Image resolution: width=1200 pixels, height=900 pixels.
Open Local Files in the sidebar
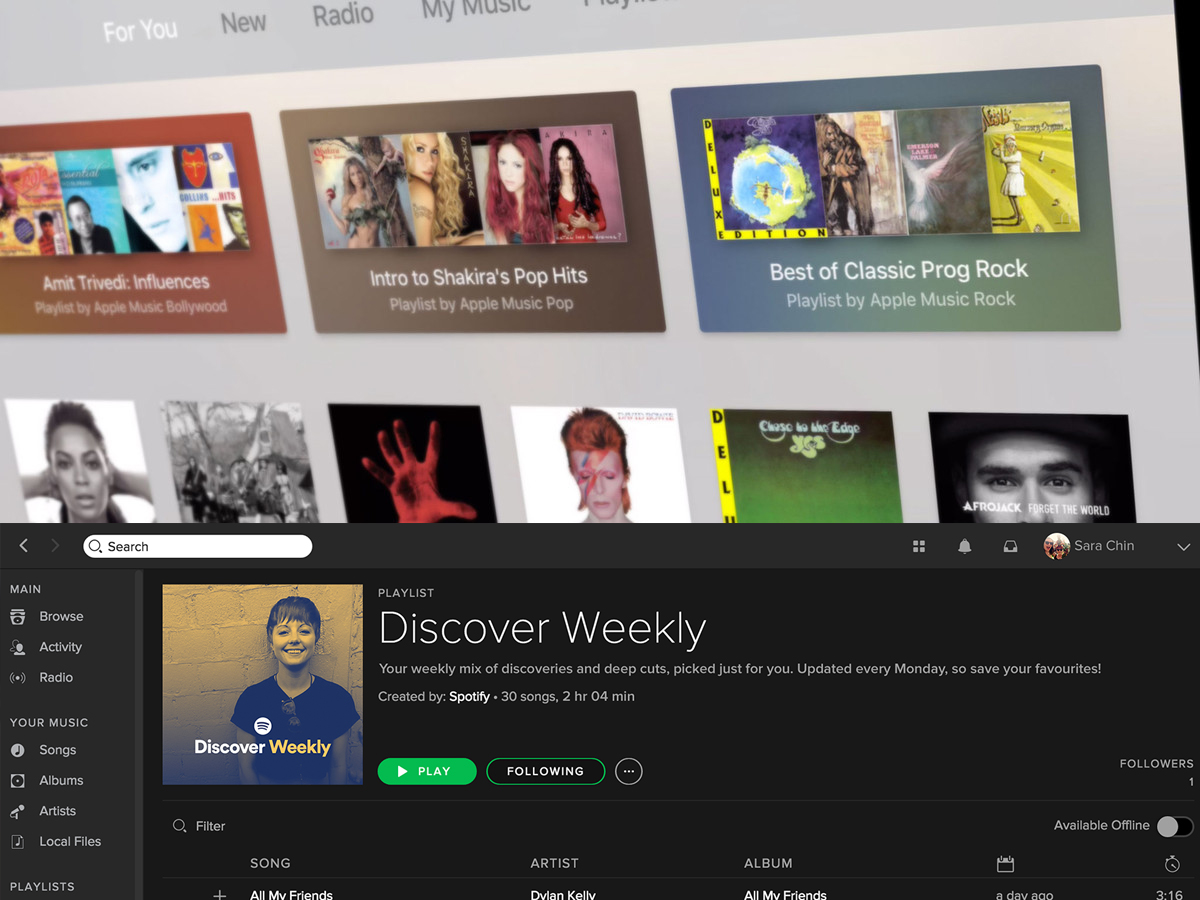point(70,841)
